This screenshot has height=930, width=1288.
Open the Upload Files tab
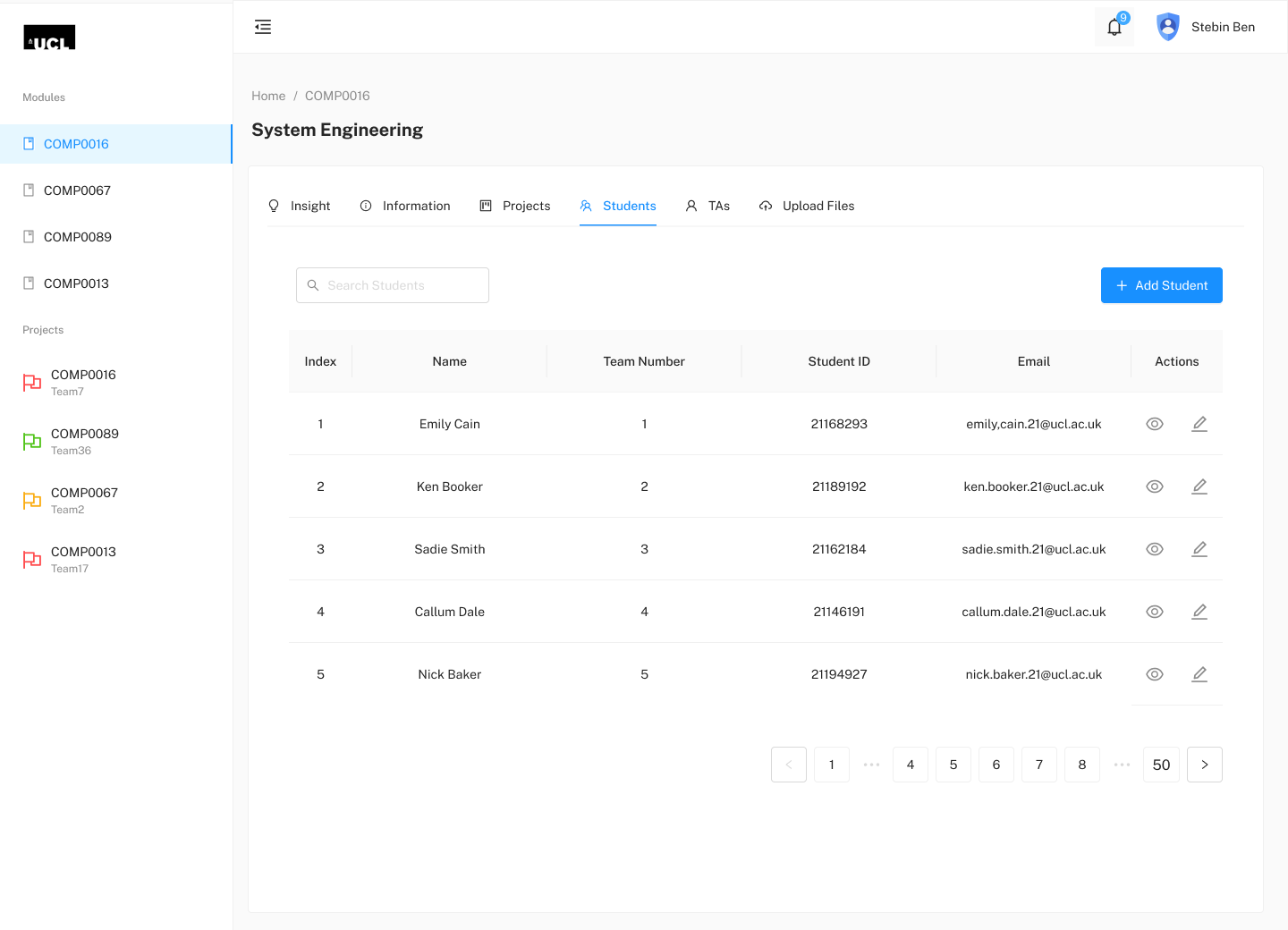pyautogui.click(x=807, y=206)
